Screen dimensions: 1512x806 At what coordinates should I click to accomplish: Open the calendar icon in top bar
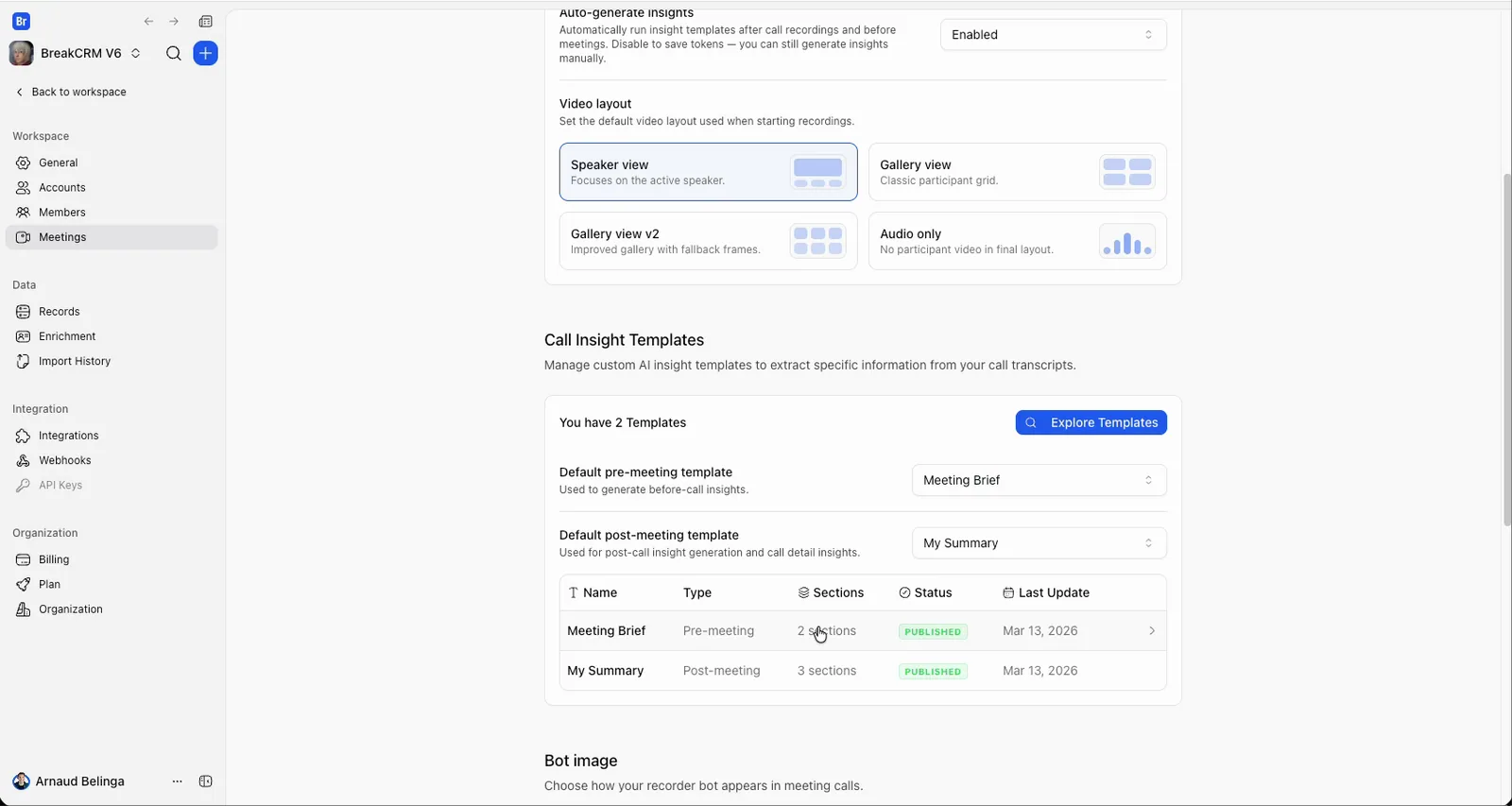[x=206, y=22]
